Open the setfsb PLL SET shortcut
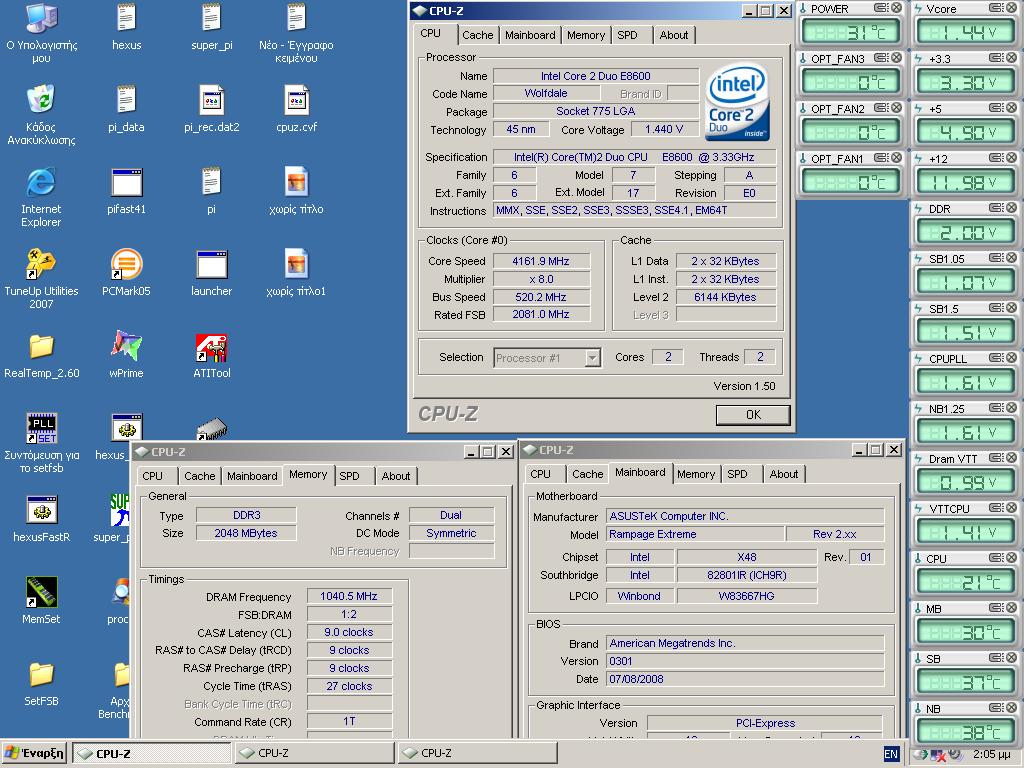This screenshot has width=1024, height=768. 41,428
